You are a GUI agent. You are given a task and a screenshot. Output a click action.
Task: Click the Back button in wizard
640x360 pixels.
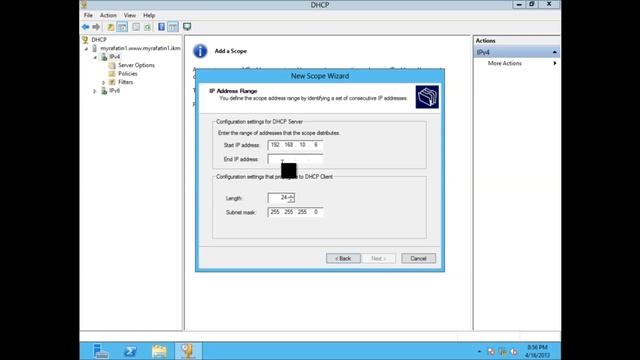click(x=343, y=258)
